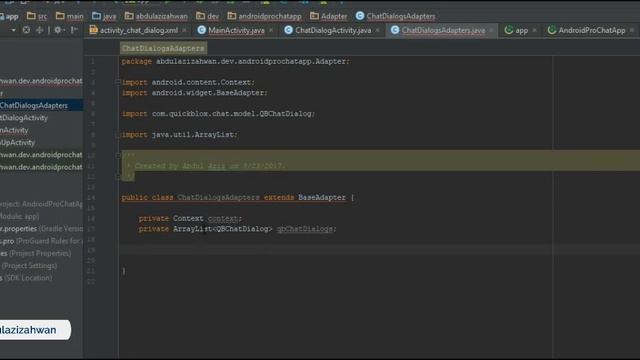Close the AndroidProChatApp gradle tab
The image size is (640, 360).
(632, 30)
